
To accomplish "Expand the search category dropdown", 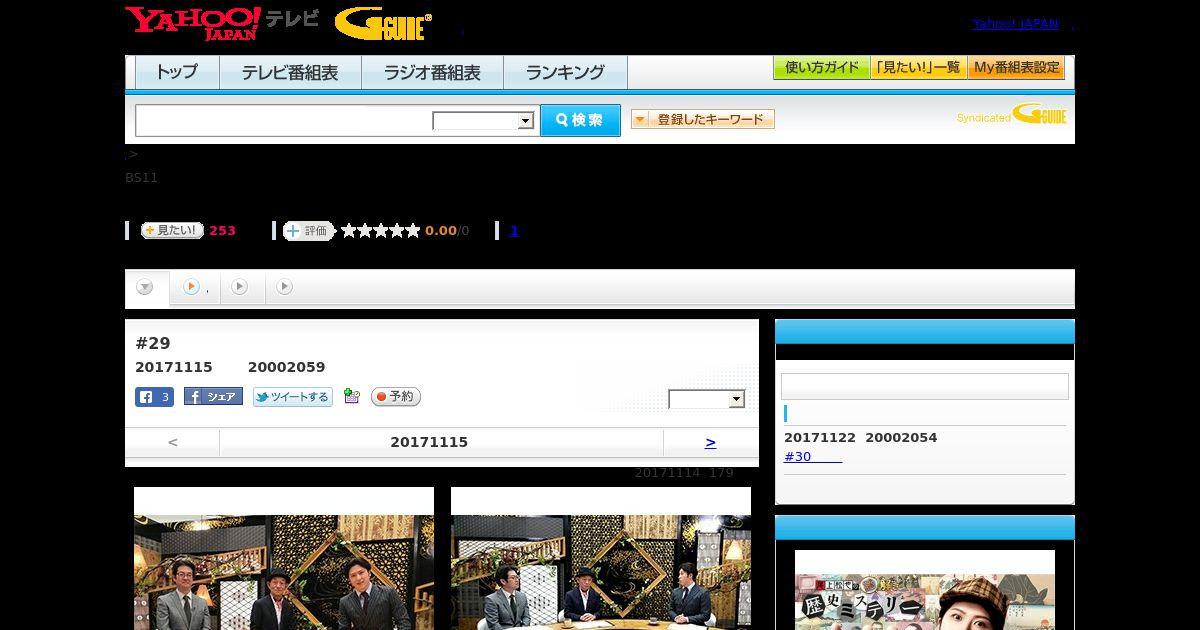I will 483,121.
